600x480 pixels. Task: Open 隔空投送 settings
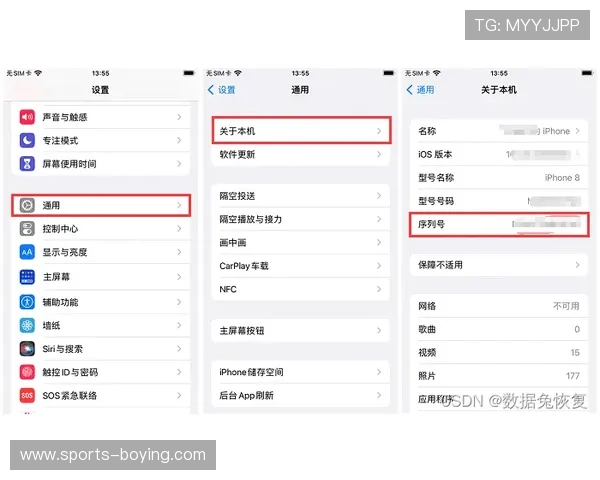301,196
